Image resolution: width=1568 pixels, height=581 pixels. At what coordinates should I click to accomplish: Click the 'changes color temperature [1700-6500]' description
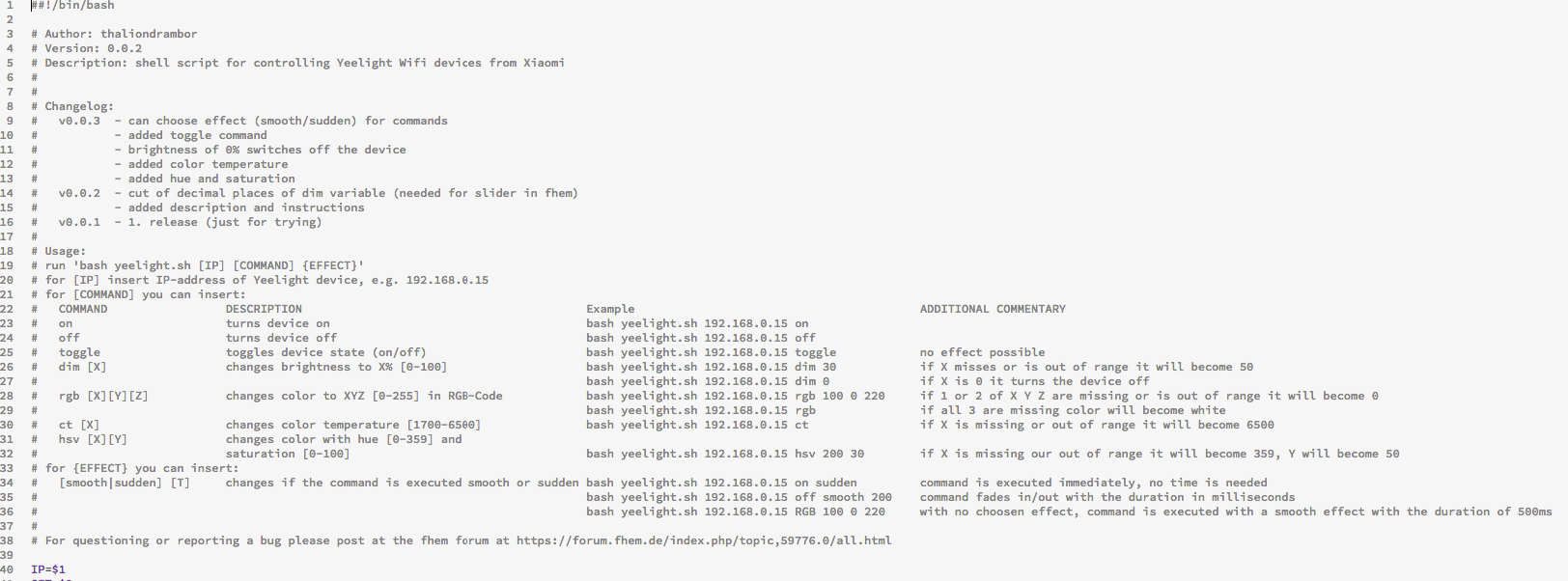(352, 425)
